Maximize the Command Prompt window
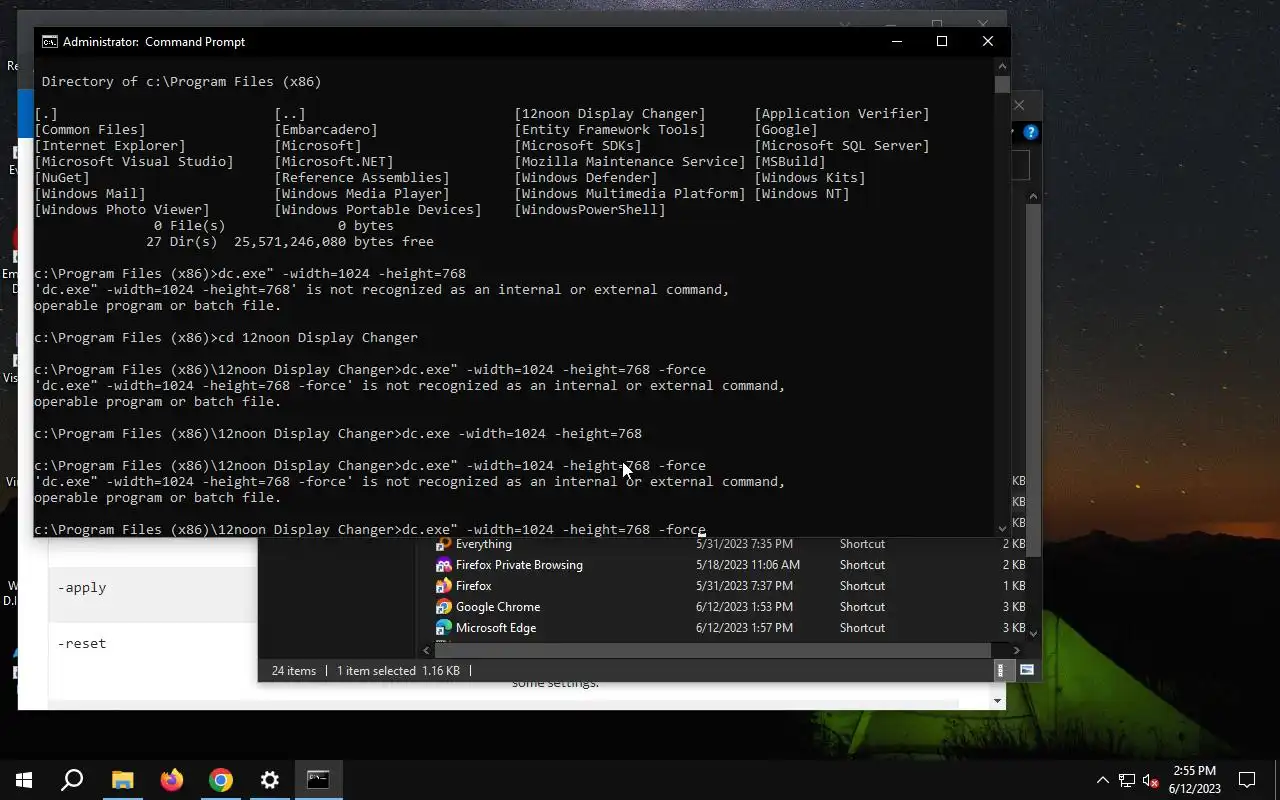The width and height of the screenshot is (1280, 800). [x=942, y=41]
